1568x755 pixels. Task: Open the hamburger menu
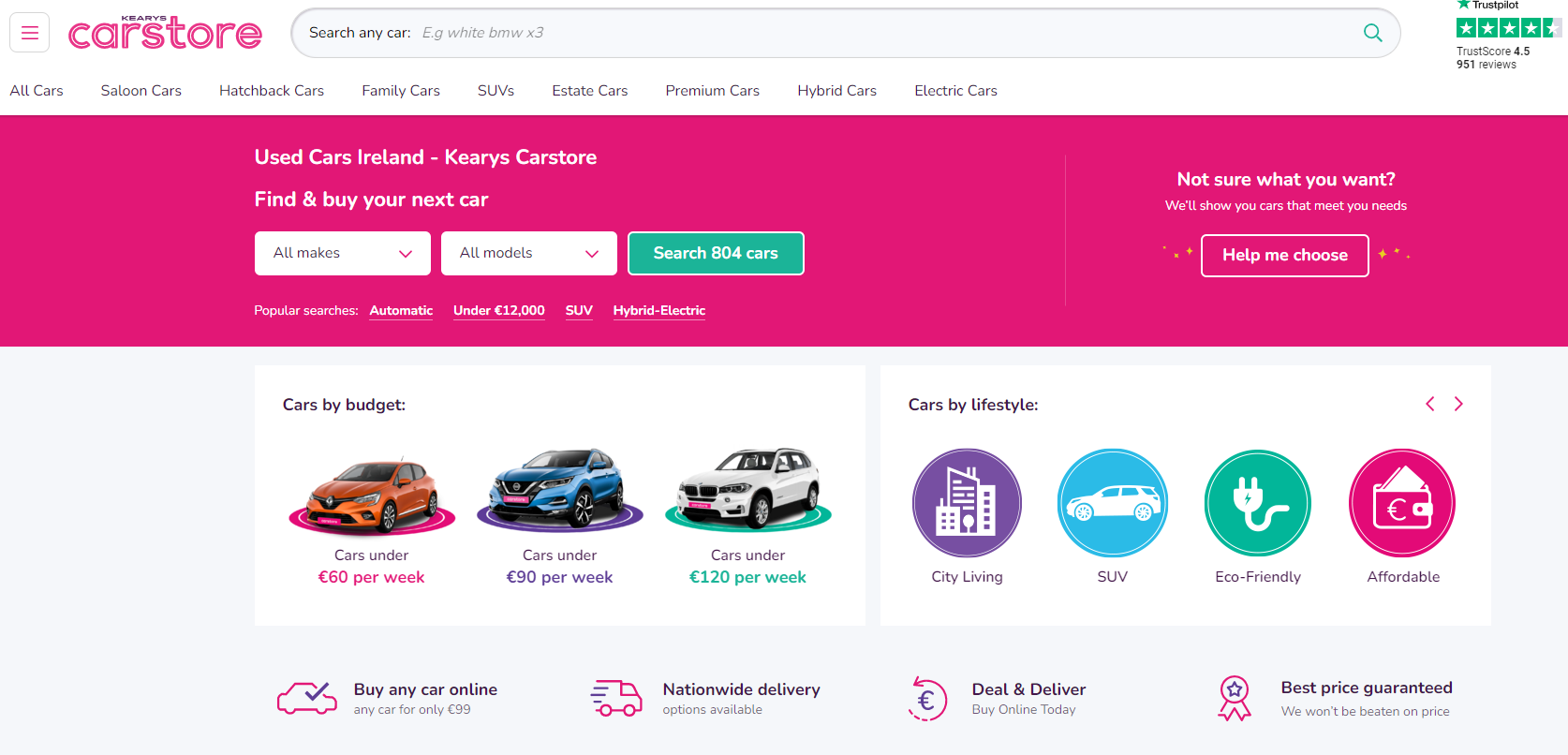pyautogui.click(x=29, y=33)
